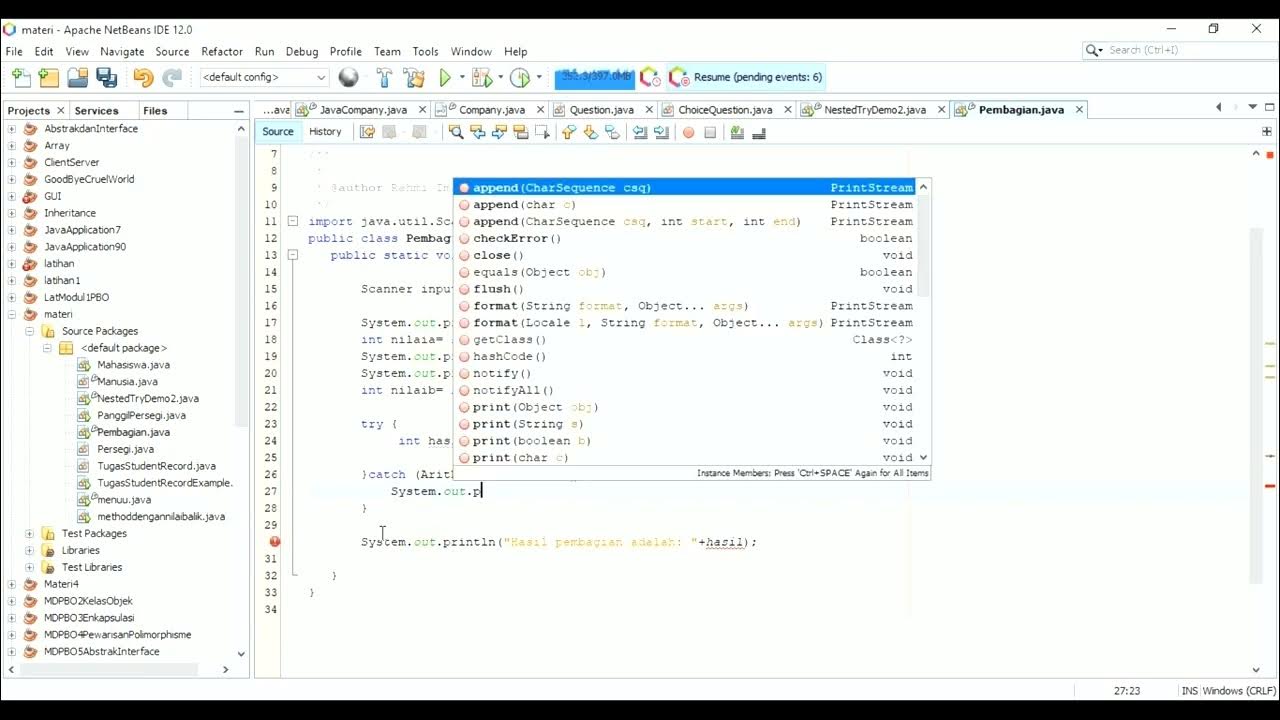The width and height of the screenshot is (1280, 720).
Task: Collapse the materi project node
Action: (x=12, y=314)
